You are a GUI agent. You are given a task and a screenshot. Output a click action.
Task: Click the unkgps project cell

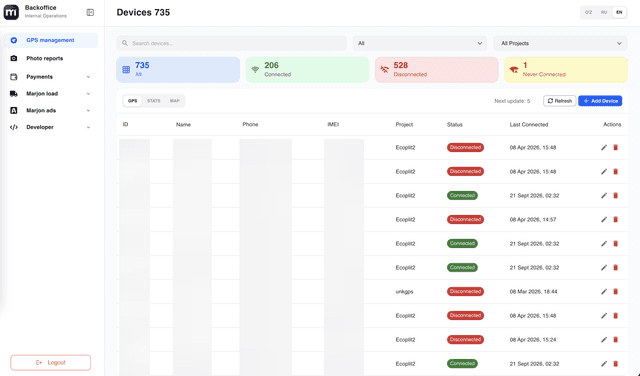[404, 291]
